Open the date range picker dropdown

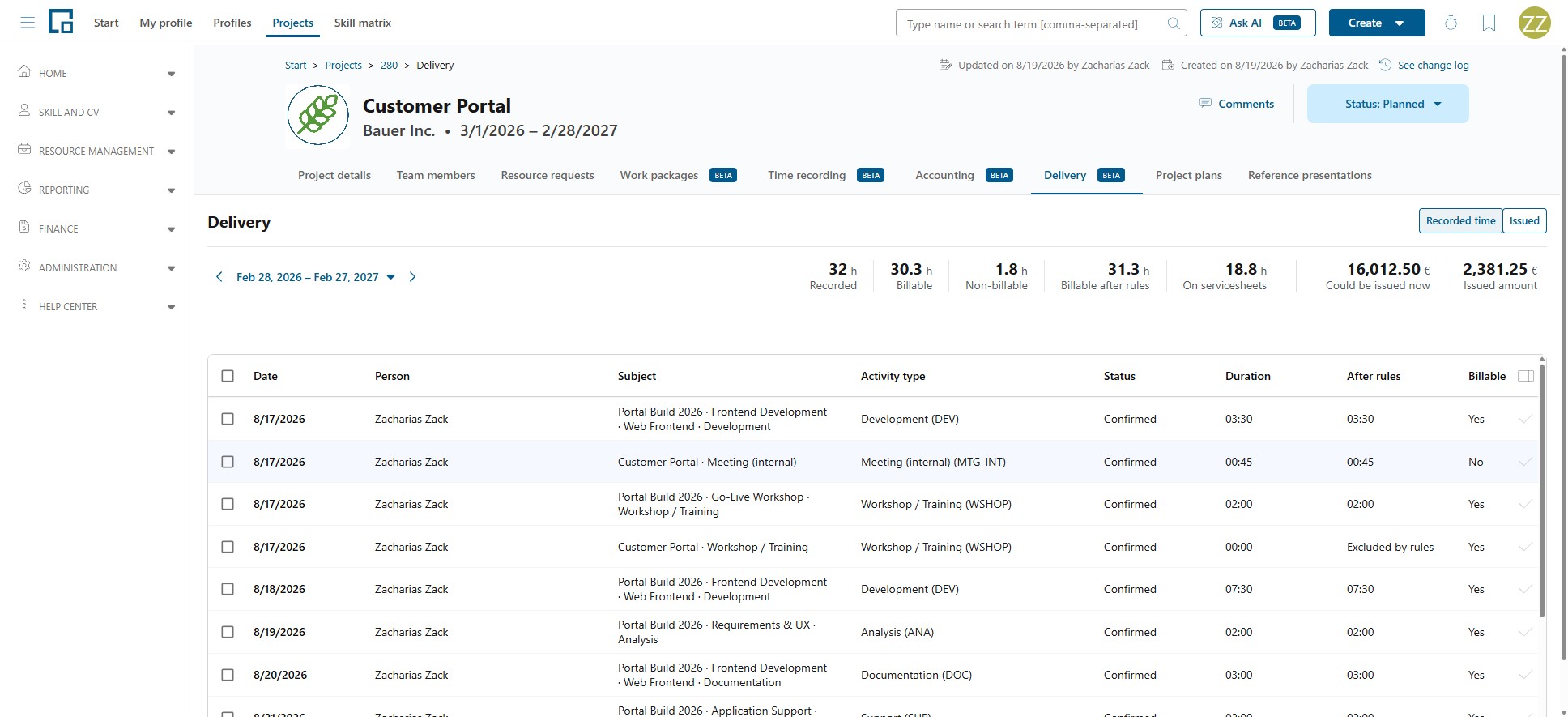tap(316, 277)
